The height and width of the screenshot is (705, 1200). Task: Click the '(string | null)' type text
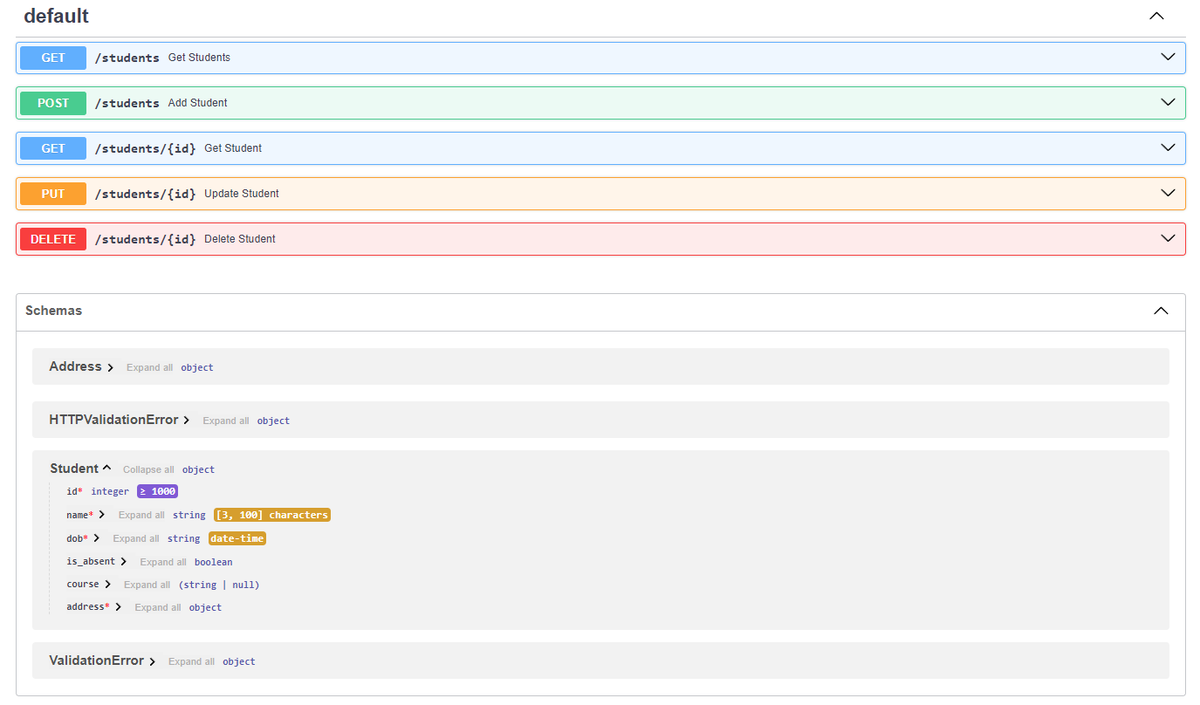click(x=219, y=585)
